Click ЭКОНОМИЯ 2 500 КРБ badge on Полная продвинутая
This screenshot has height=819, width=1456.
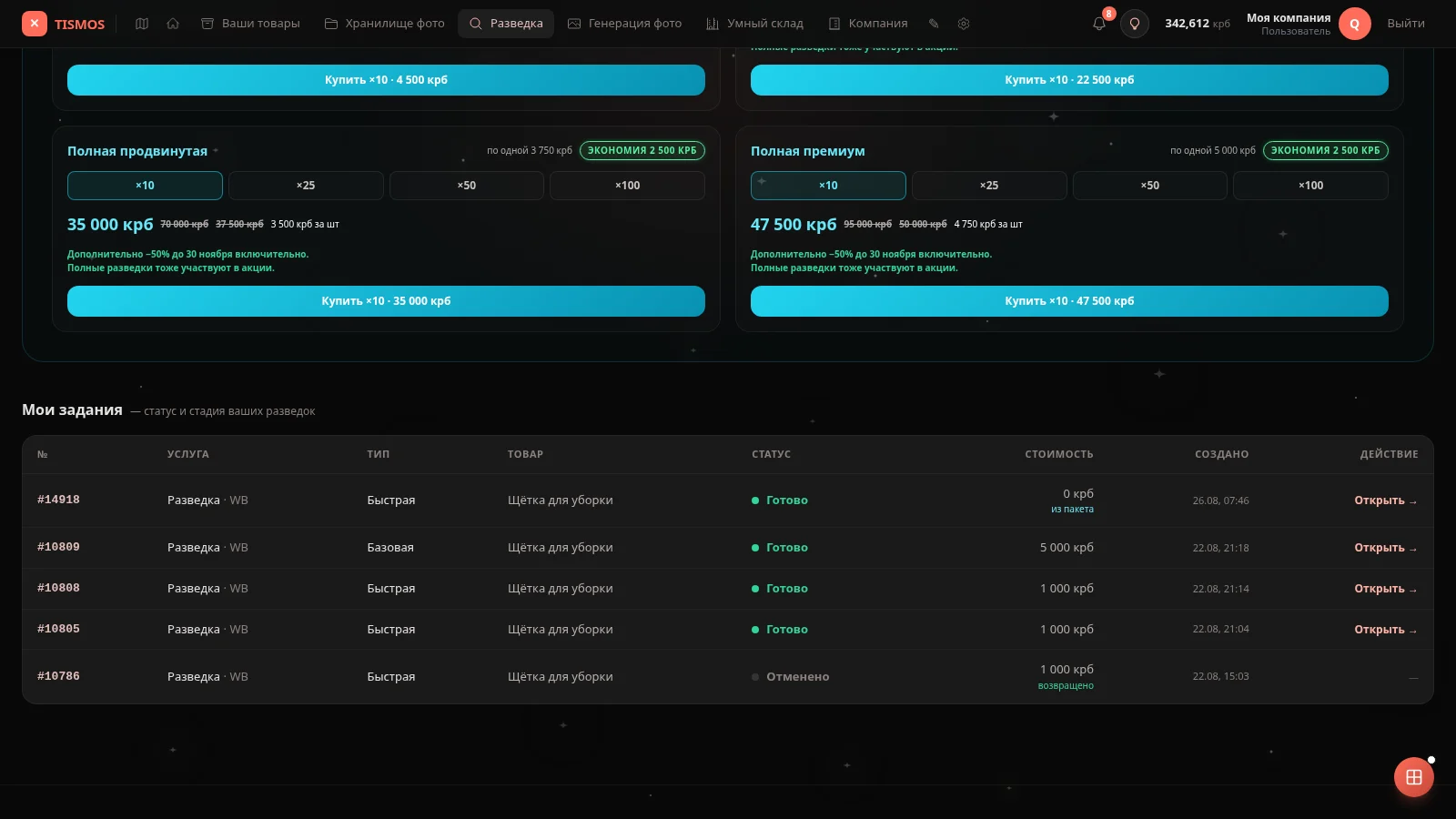pos(642,150)
